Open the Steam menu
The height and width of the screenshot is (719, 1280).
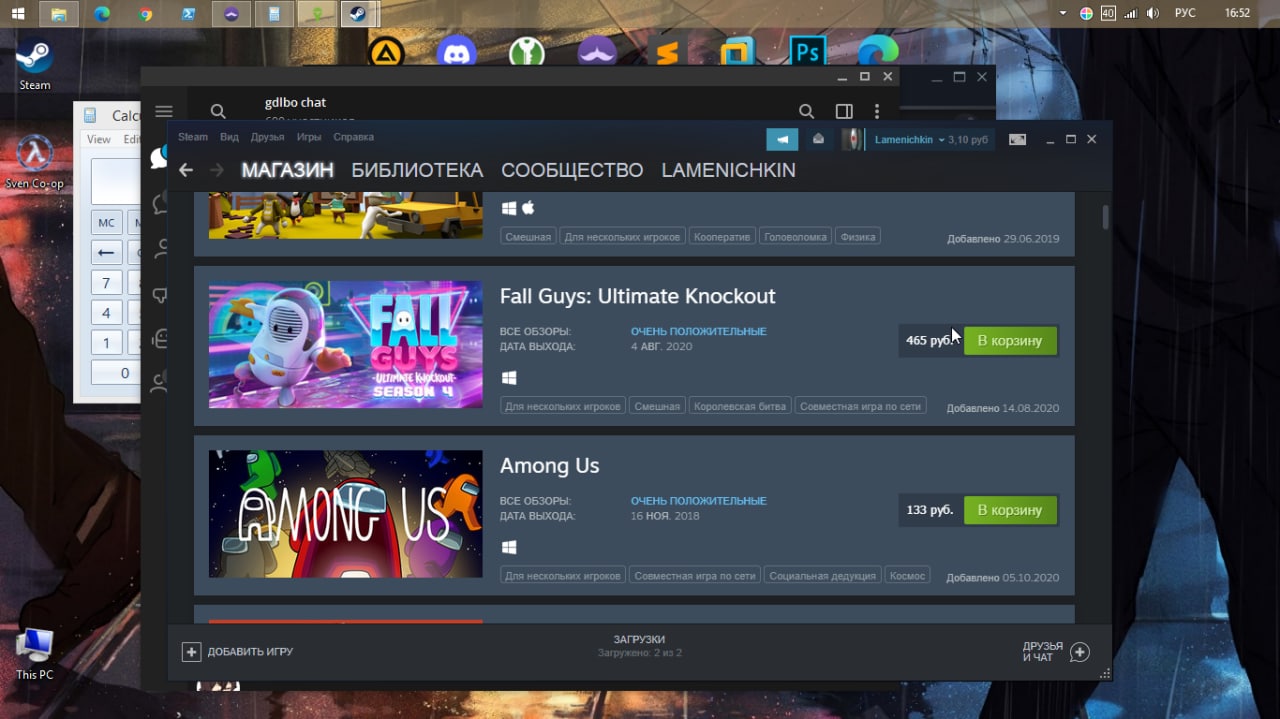(x=193, y=137)
